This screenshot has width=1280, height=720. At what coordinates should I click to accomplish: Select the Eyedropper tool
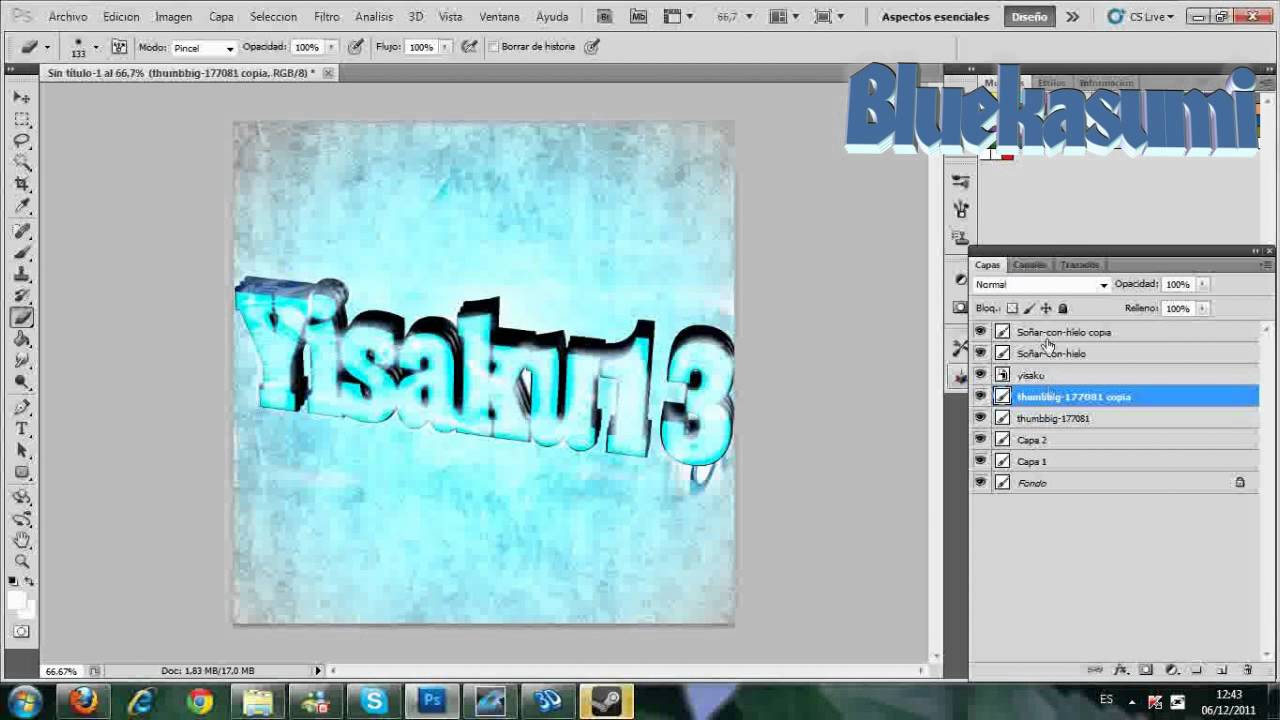[22, 207]
